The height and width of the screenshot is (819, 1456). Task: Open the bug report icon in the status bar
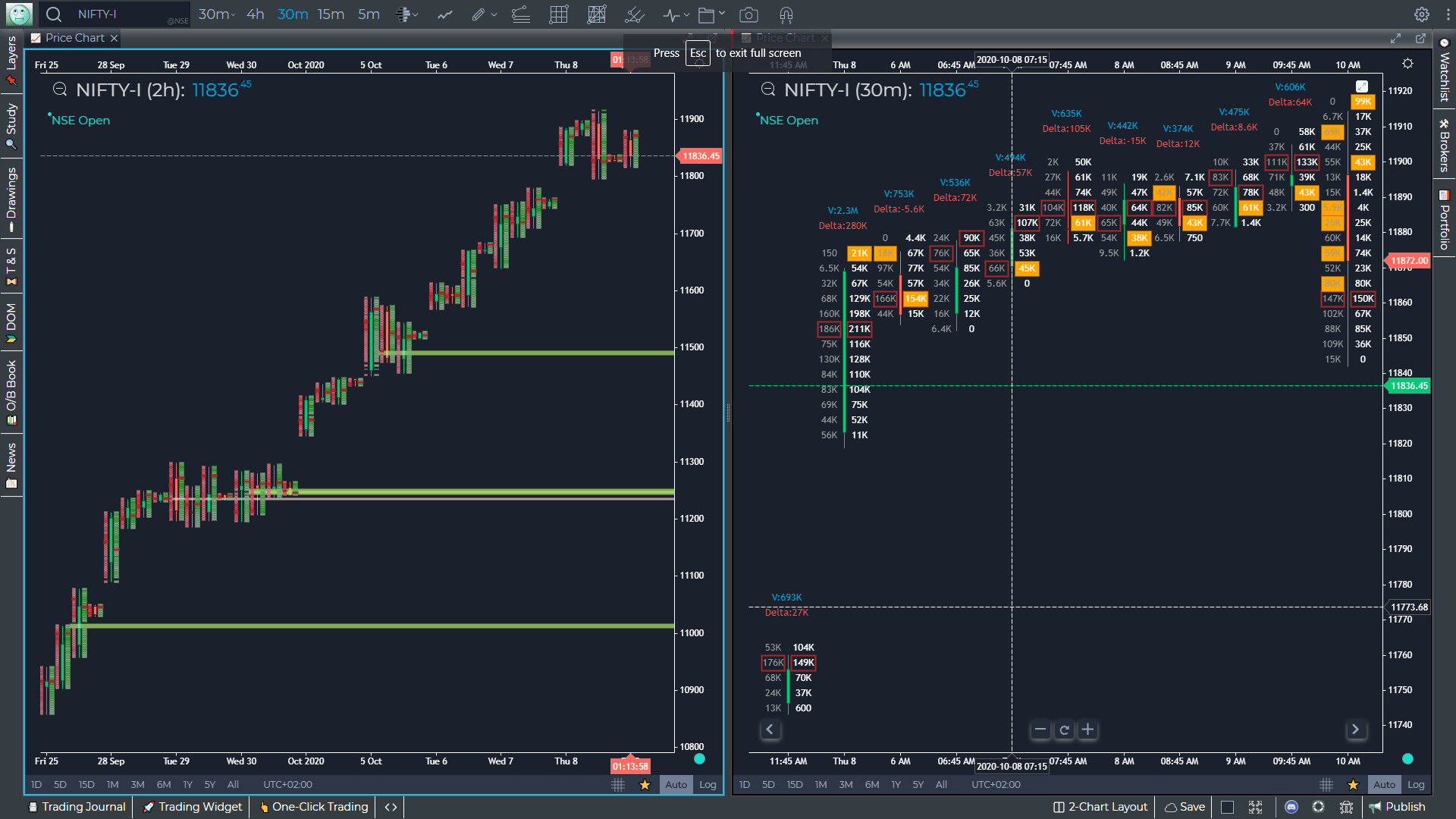[1347, 807]
